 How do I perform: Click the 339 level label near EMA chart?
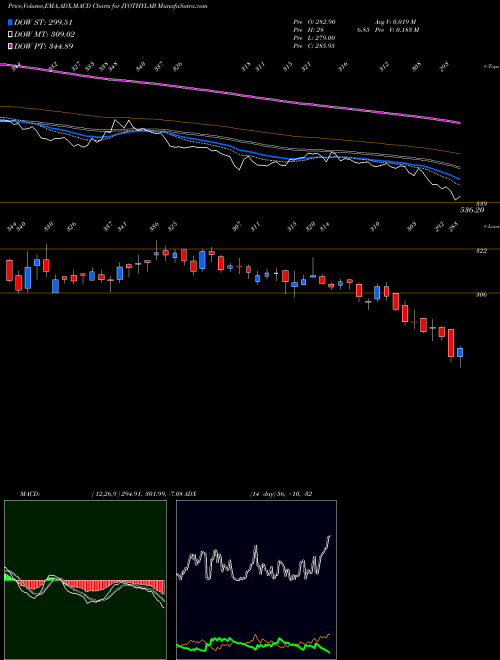[x=481, y=204]
